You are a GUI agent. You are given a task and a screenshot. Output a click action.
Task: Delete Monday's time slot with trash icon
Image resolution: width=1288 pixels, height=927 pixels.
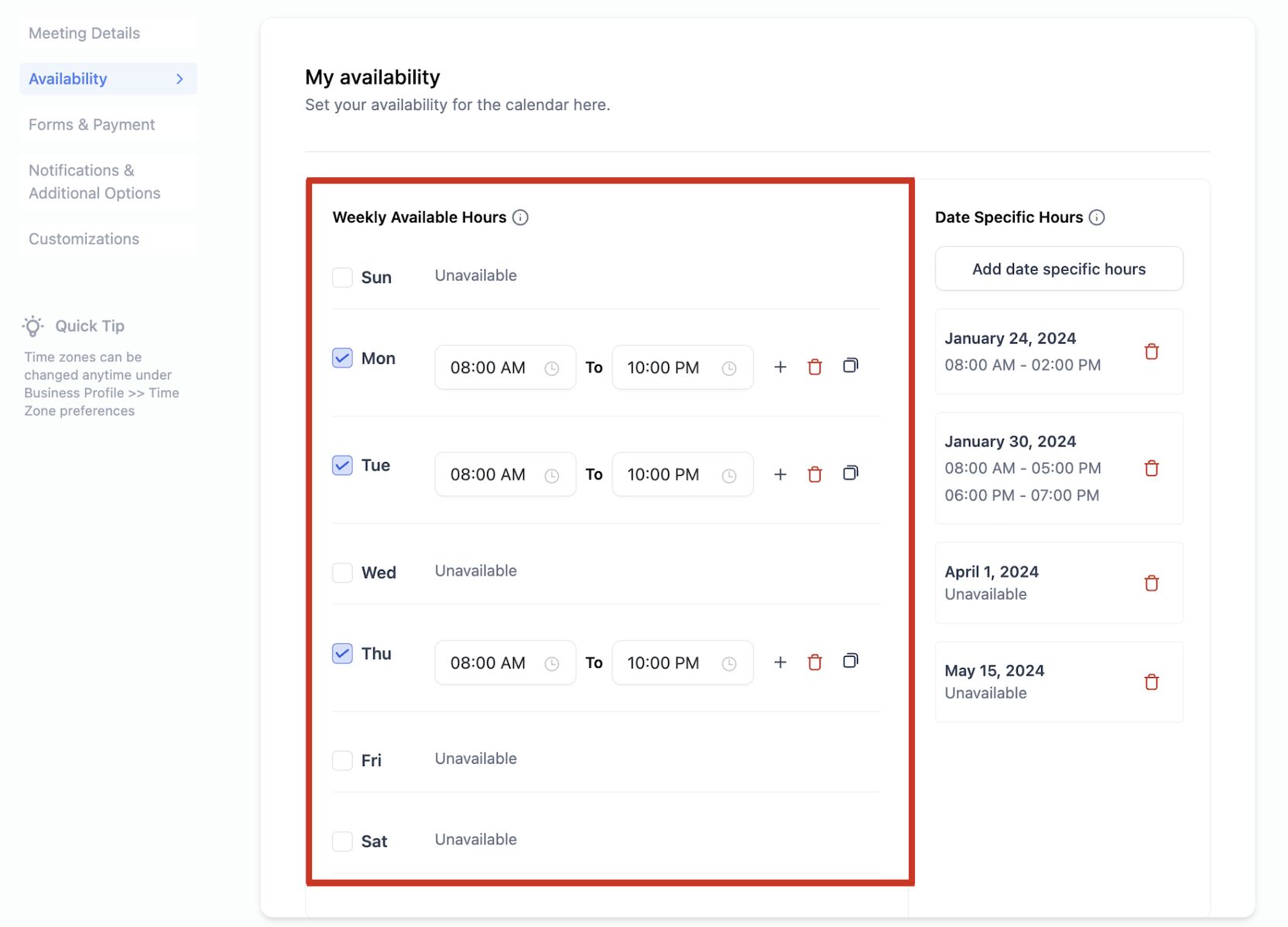point(814,367)
